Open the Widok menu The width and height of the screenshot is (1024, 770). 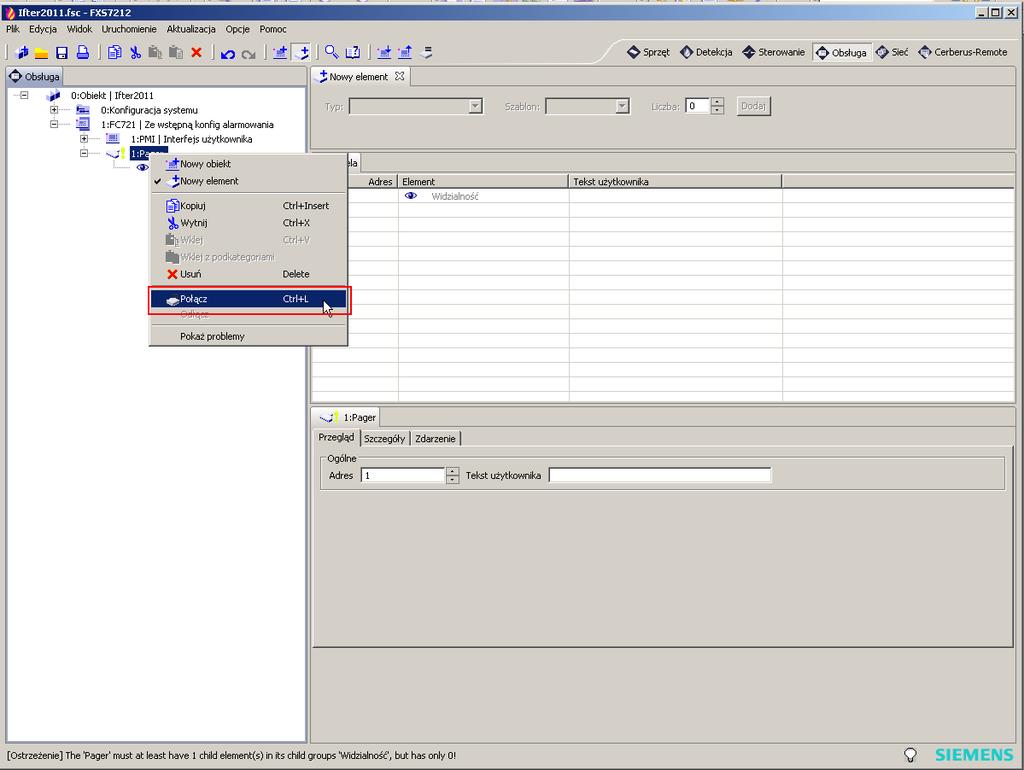[x=79, y=29]
